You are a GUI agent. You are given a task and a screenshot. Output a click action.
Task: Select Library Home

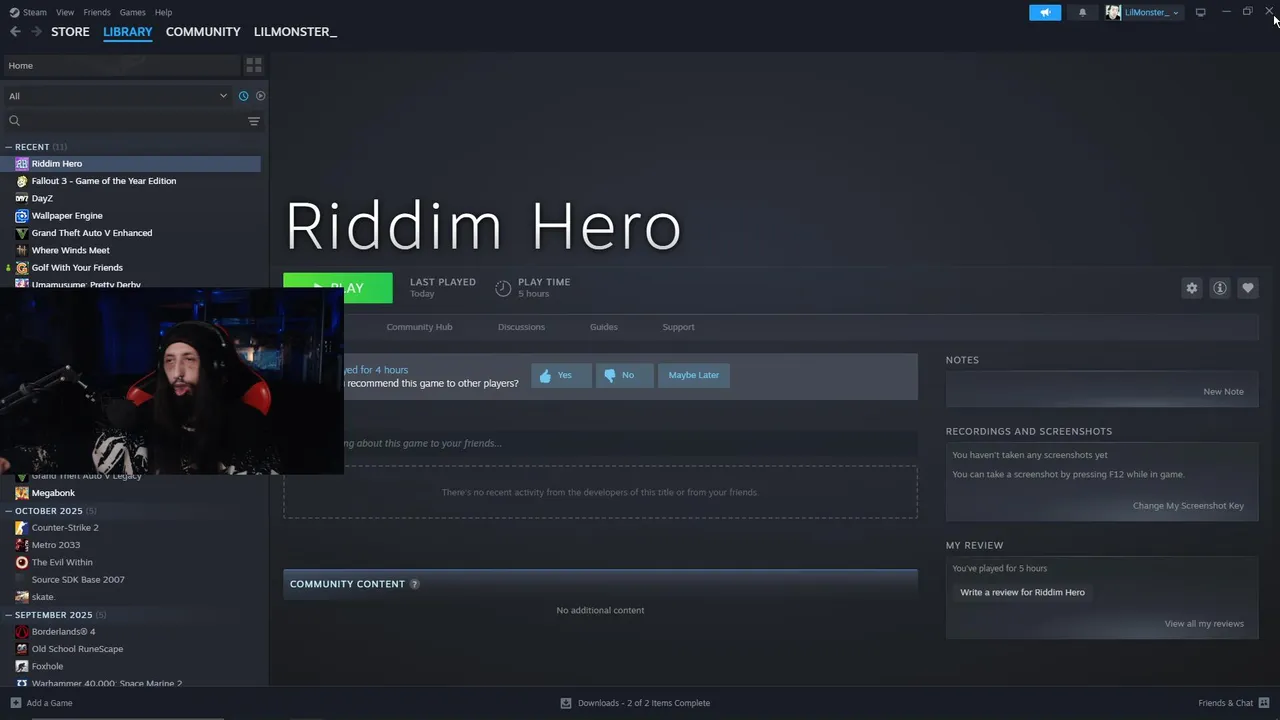click(x=122, y=65)
